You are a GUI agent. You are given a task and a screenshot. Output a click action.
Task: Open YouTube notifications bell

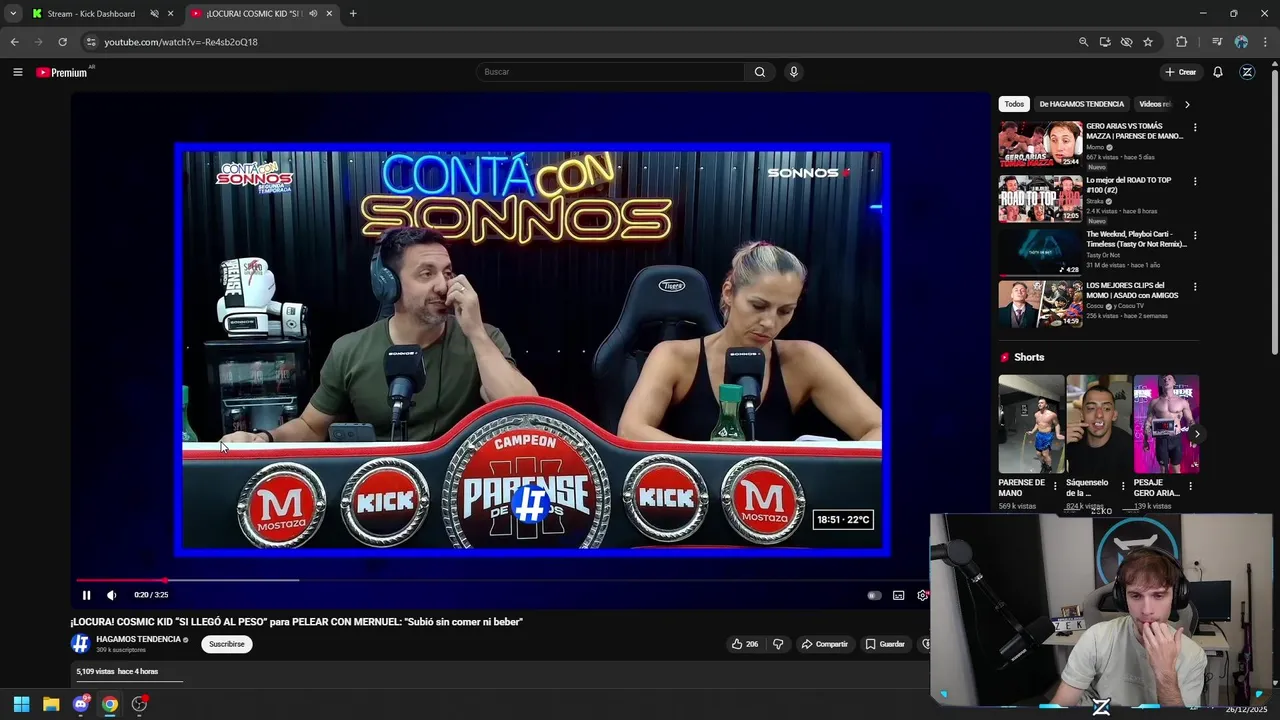[1218, 72]
